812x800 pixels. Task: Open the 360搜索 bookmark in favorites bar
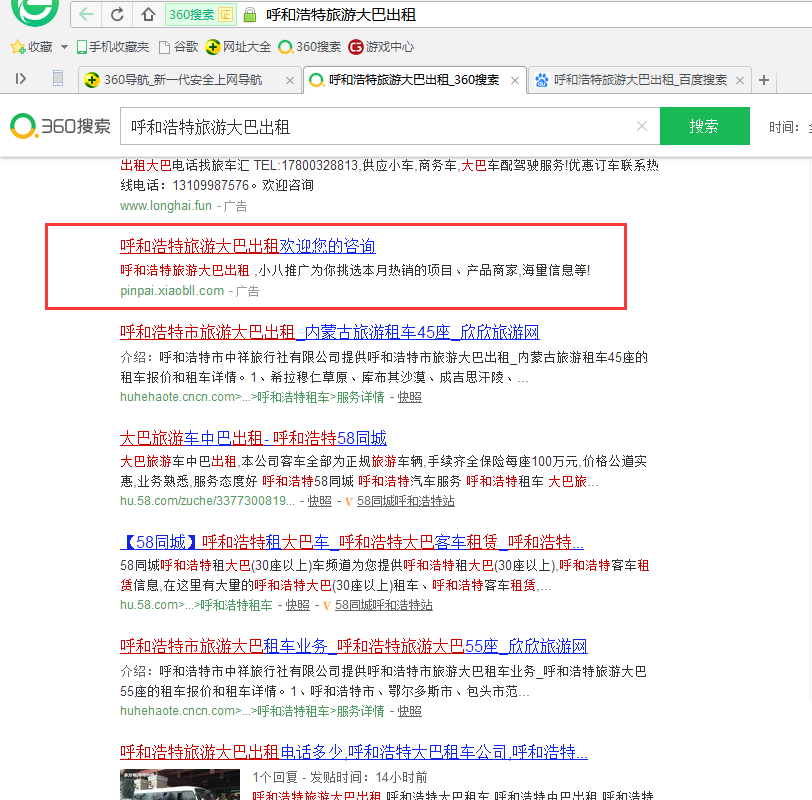click(310, 47)
